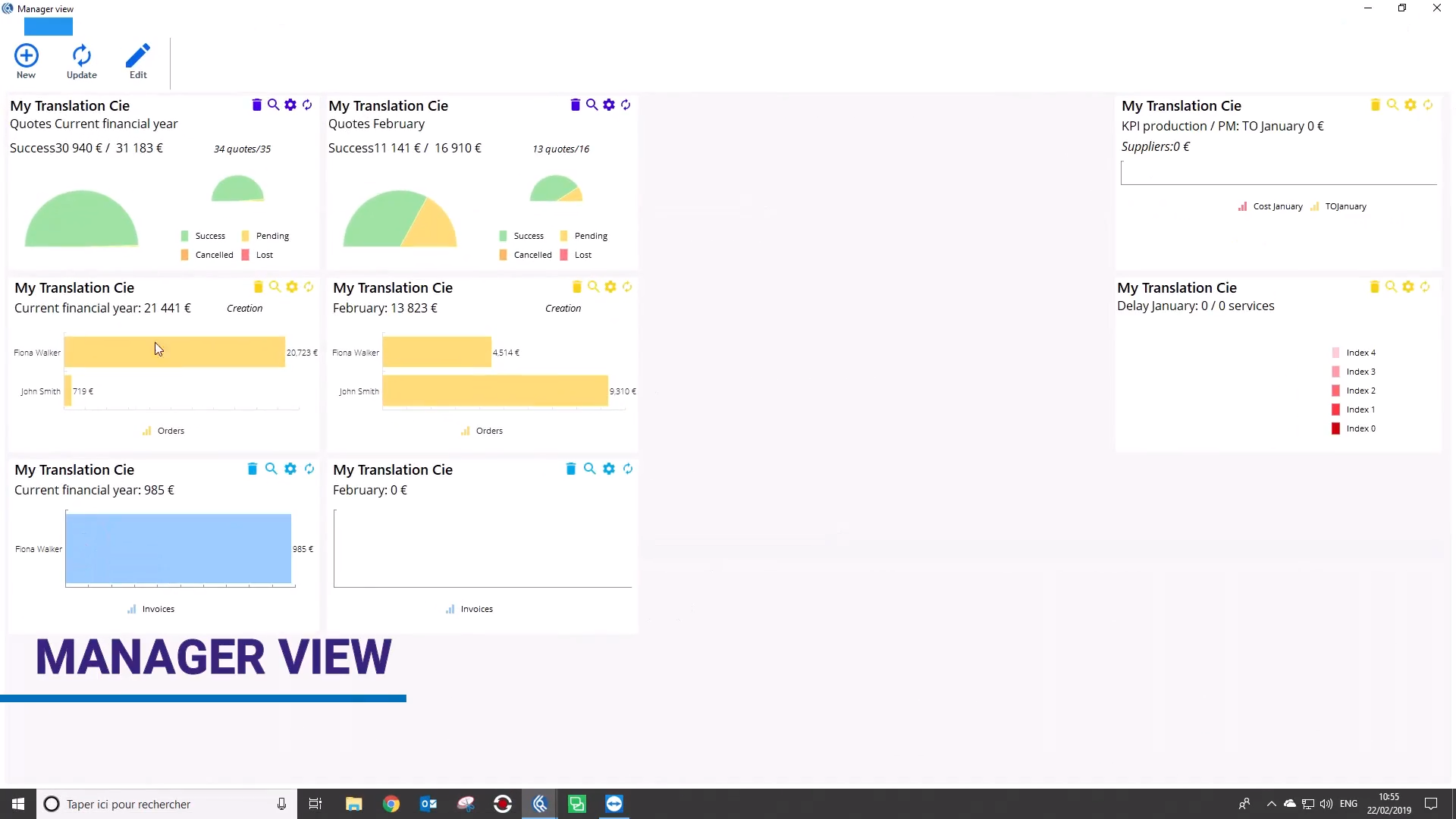
Task: Toggle Index 0 legend entry
Action: click(x=1360, y=428)
